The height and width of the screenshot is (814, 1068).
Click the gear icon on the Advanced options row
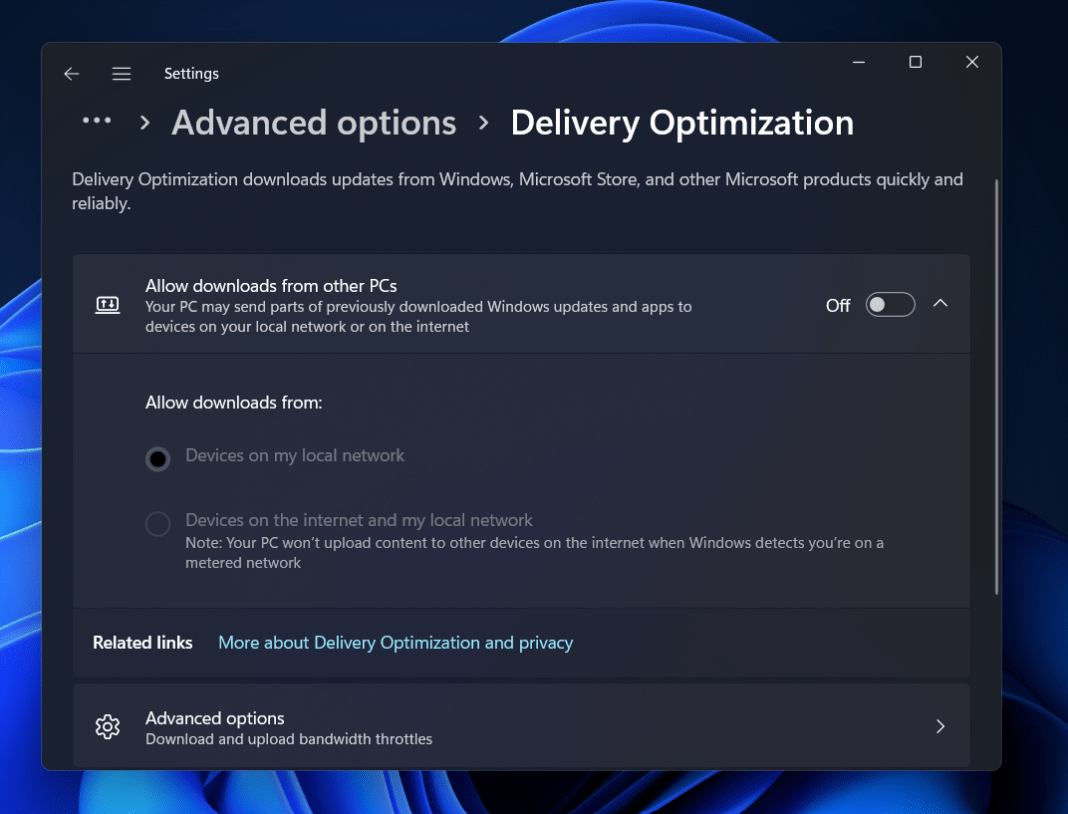point(107,726)
